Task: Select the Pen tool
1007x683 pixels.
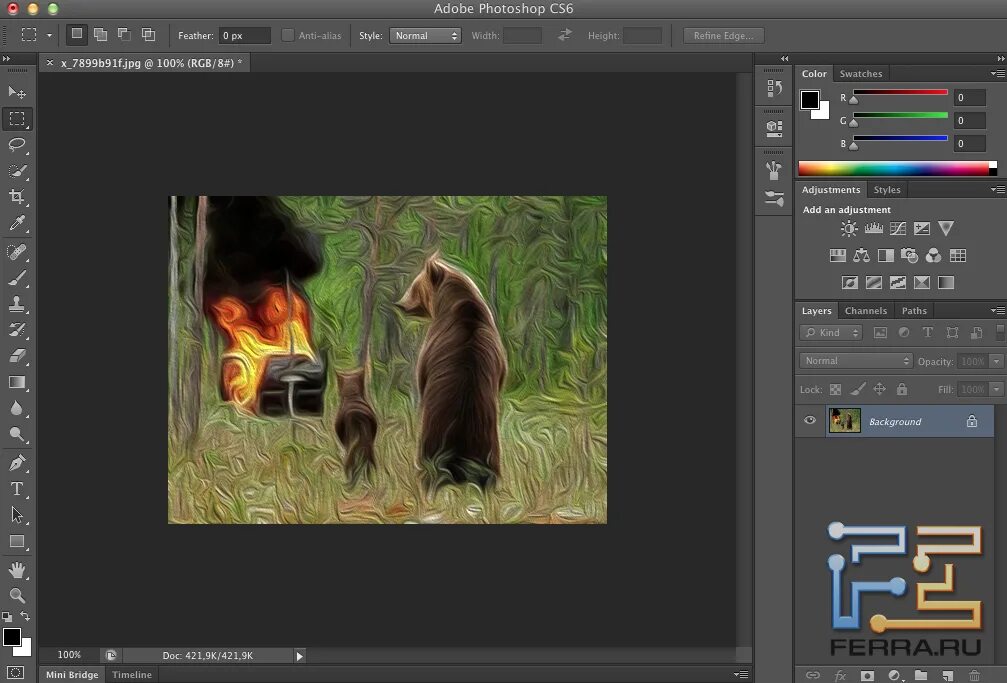Action: (x=17, y=463)
